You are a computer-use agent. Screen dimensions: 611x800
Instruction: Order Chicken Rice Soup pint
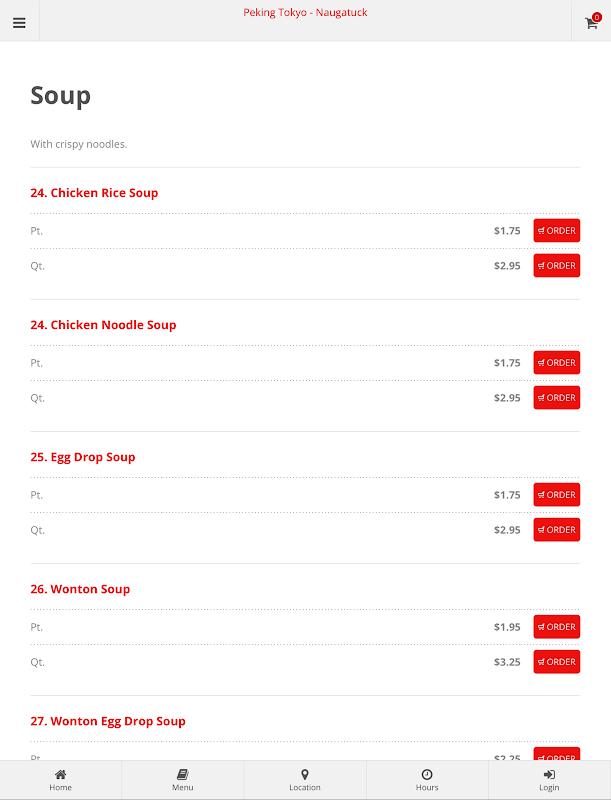point(556,231)
